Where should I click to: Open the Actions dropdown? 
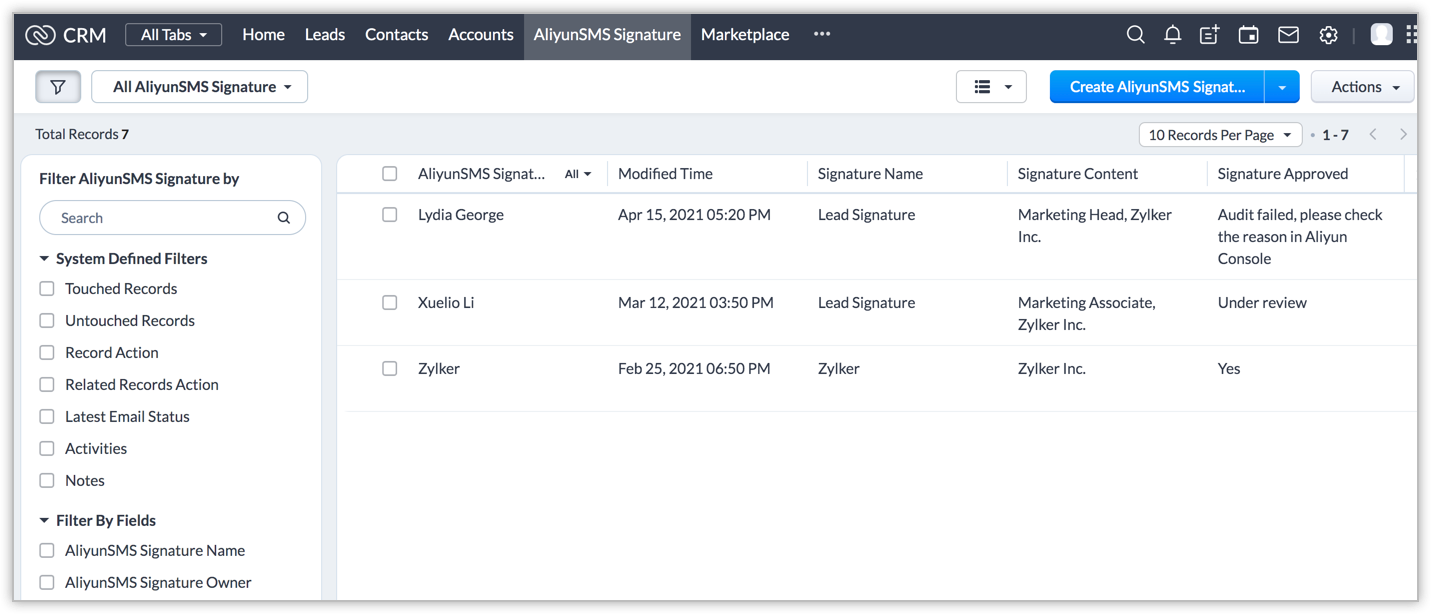click(x=1363, y=87)
